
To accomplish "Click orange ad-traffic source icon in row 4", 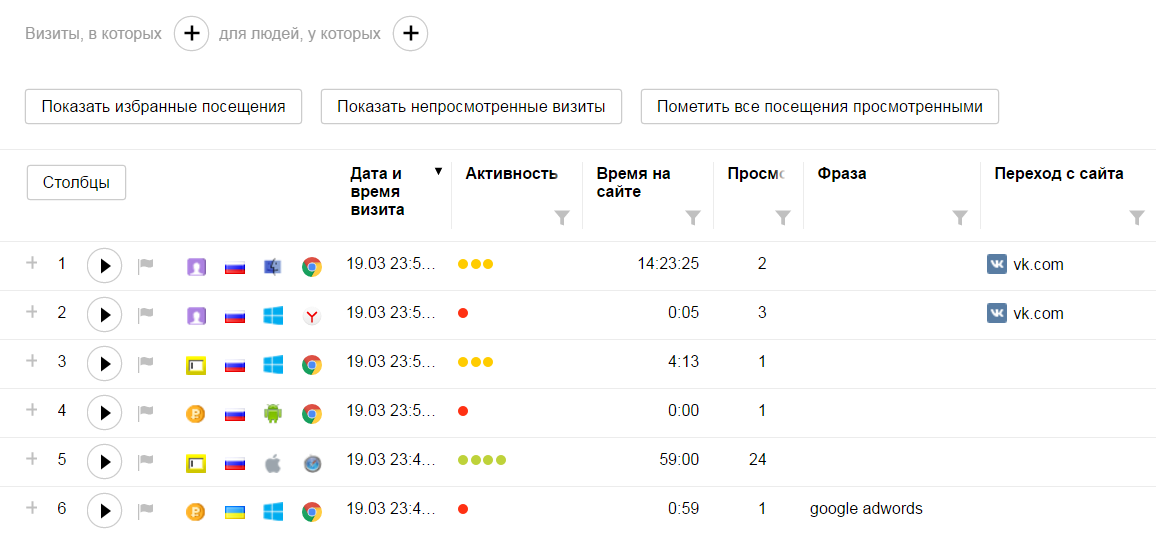I will 195,414.
